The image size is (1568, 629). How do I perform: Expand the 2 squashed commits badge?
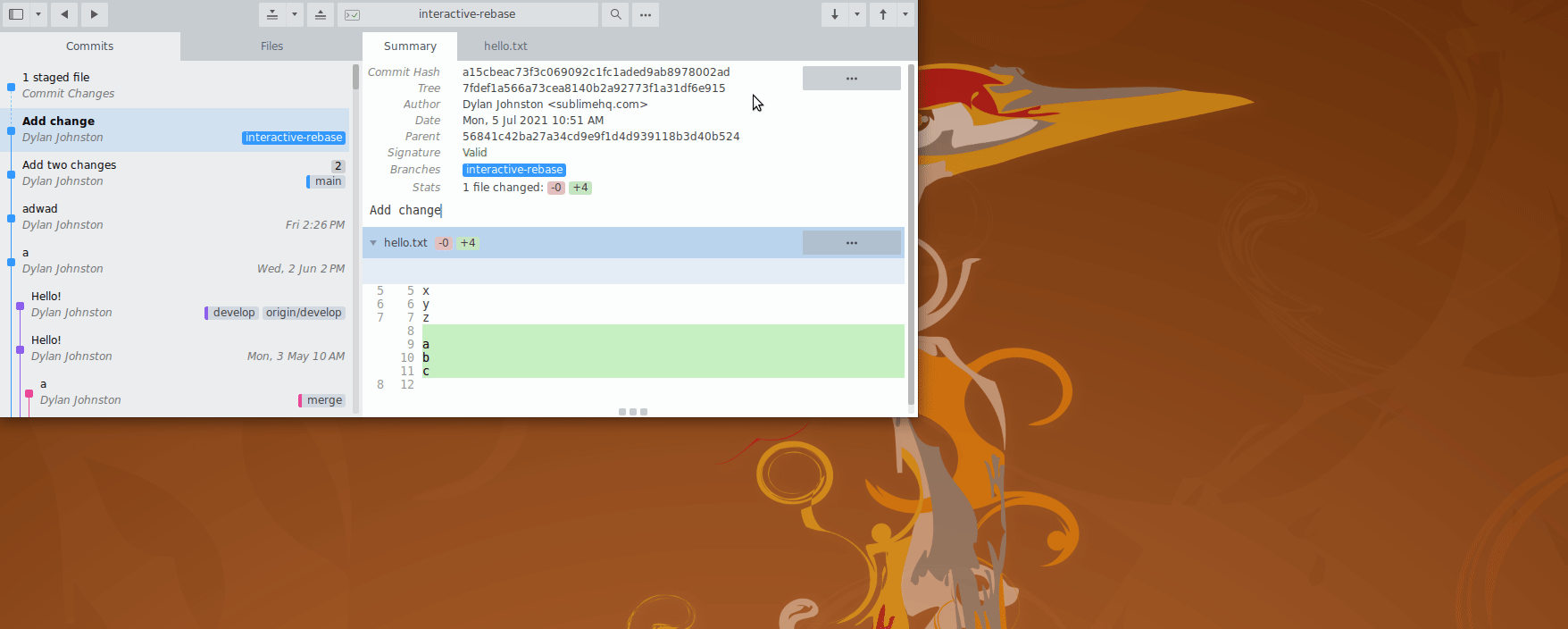(338, 166)
